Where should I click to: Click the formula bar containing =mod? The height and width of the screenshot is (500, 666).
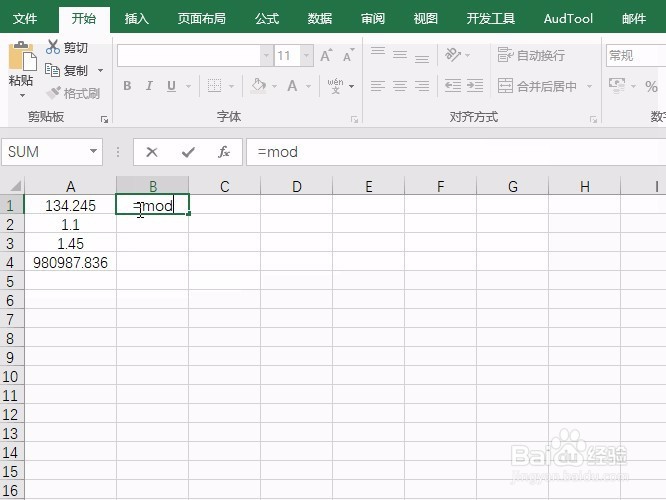point(457,152)
